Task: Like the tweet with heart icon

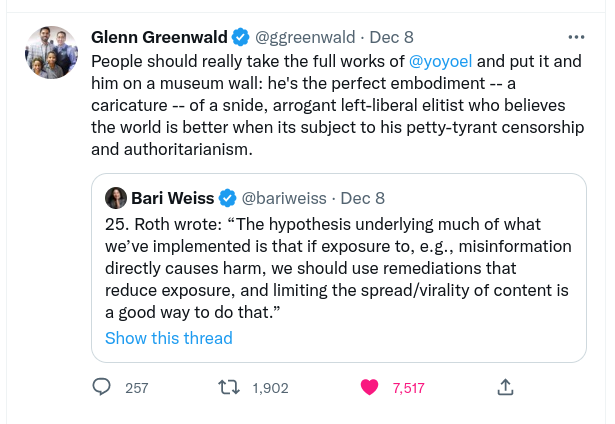Action: 369,387
